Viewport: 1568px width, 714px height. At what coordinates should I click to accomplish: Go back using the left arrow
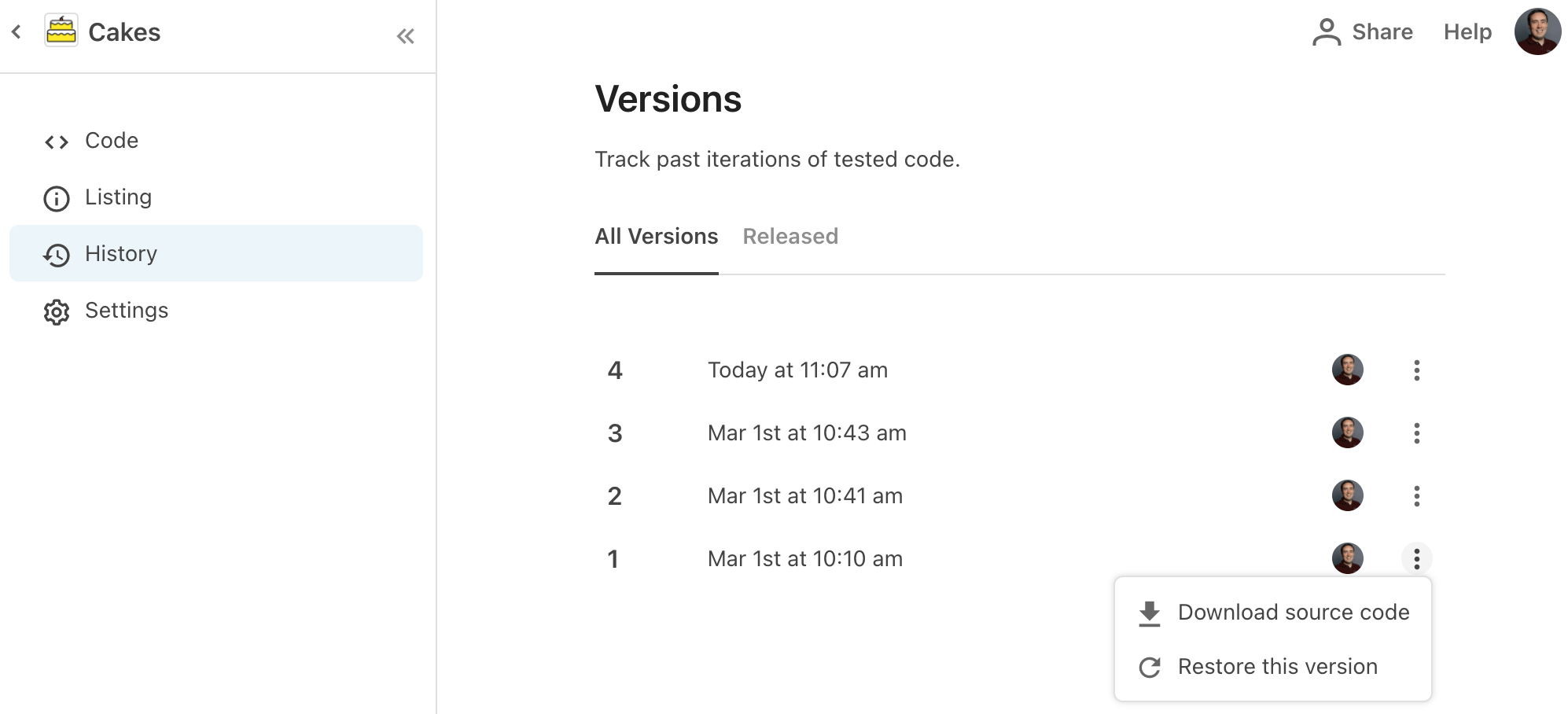pyautogui.click(x=16, y=31)
